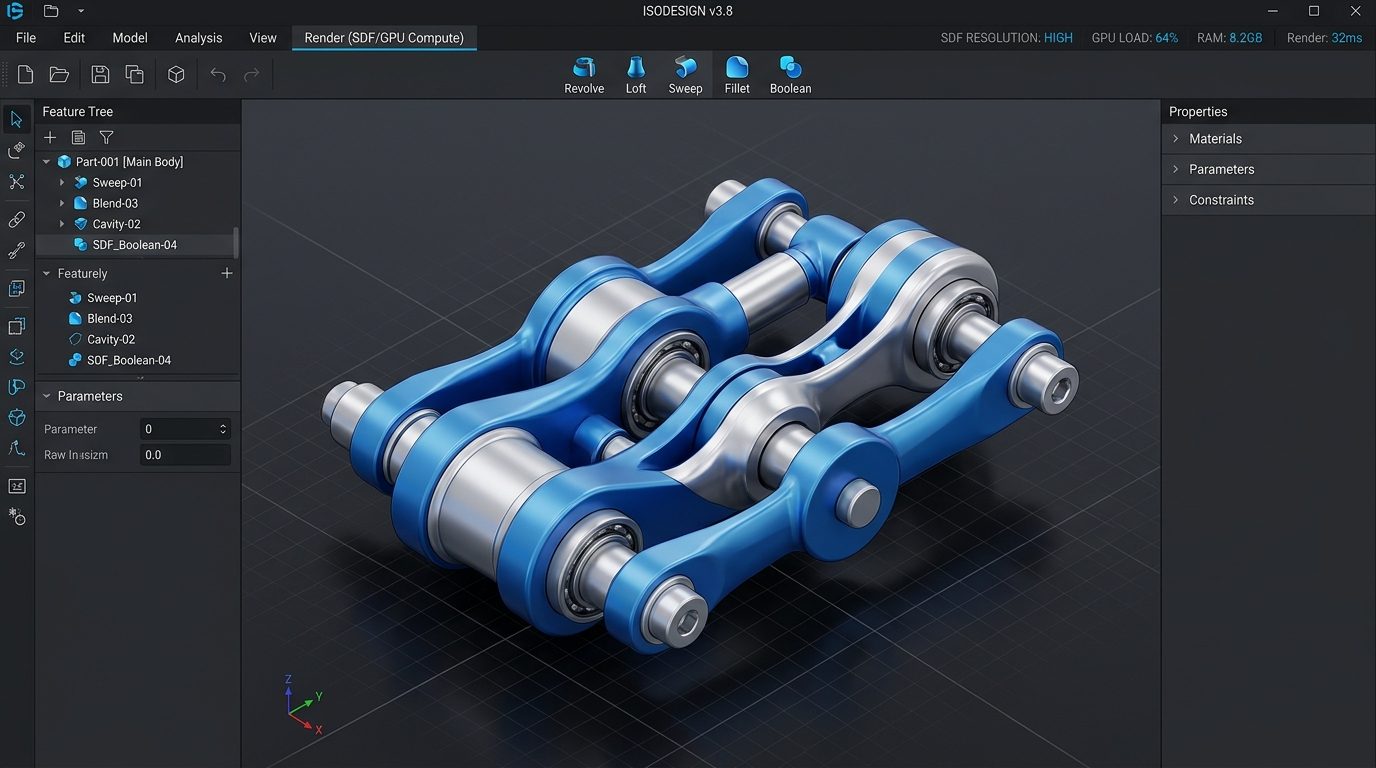Open the Analysis menu
Image resolution: width=1376 pixels, height=768 pixels.
coord(199,38)
